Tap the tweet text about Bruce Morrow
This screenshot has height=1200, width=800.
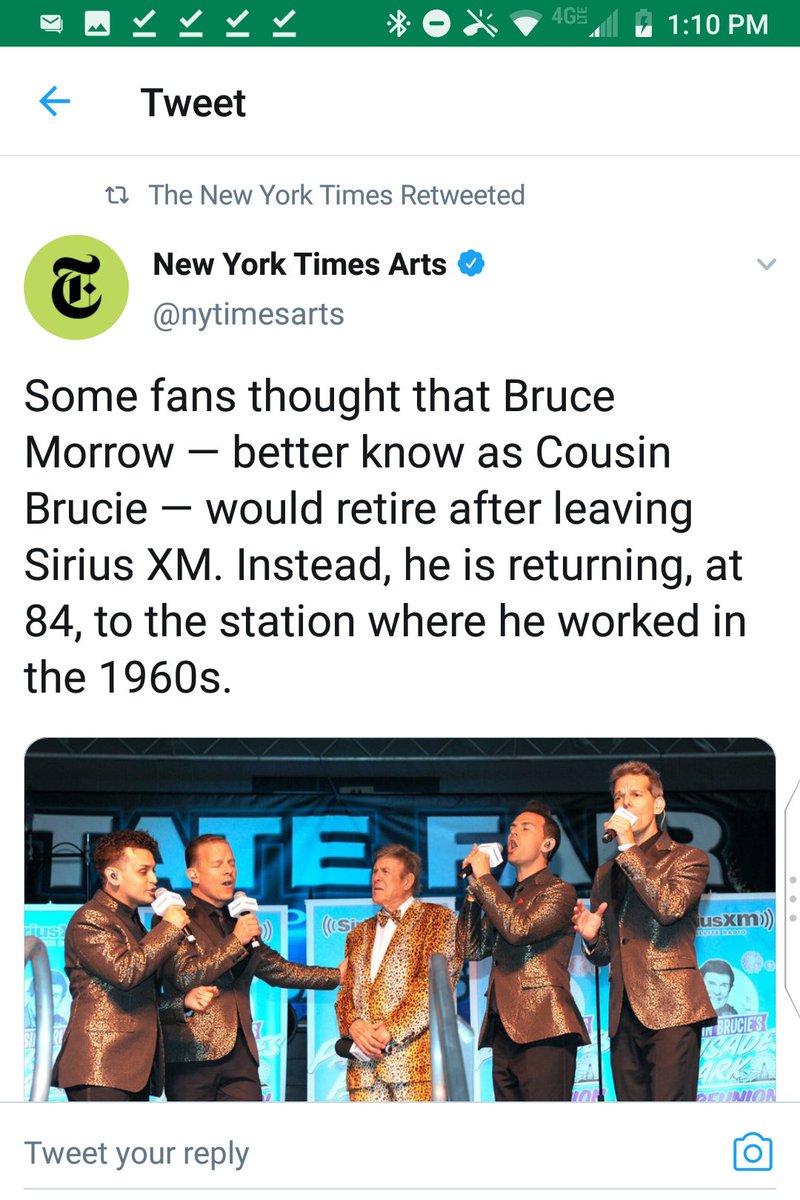click(385, 537)
